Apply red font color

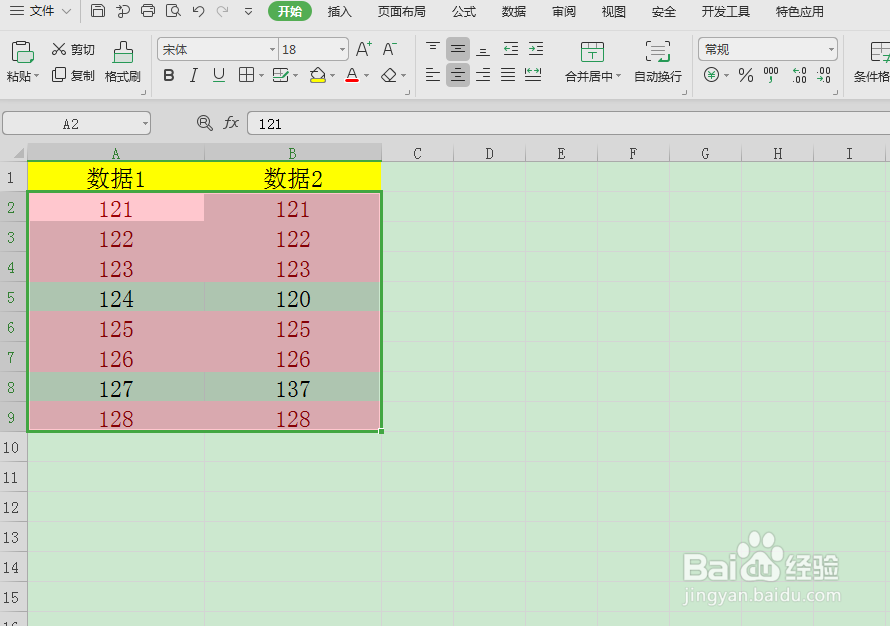pyautogui.click(x=352, y=75)
